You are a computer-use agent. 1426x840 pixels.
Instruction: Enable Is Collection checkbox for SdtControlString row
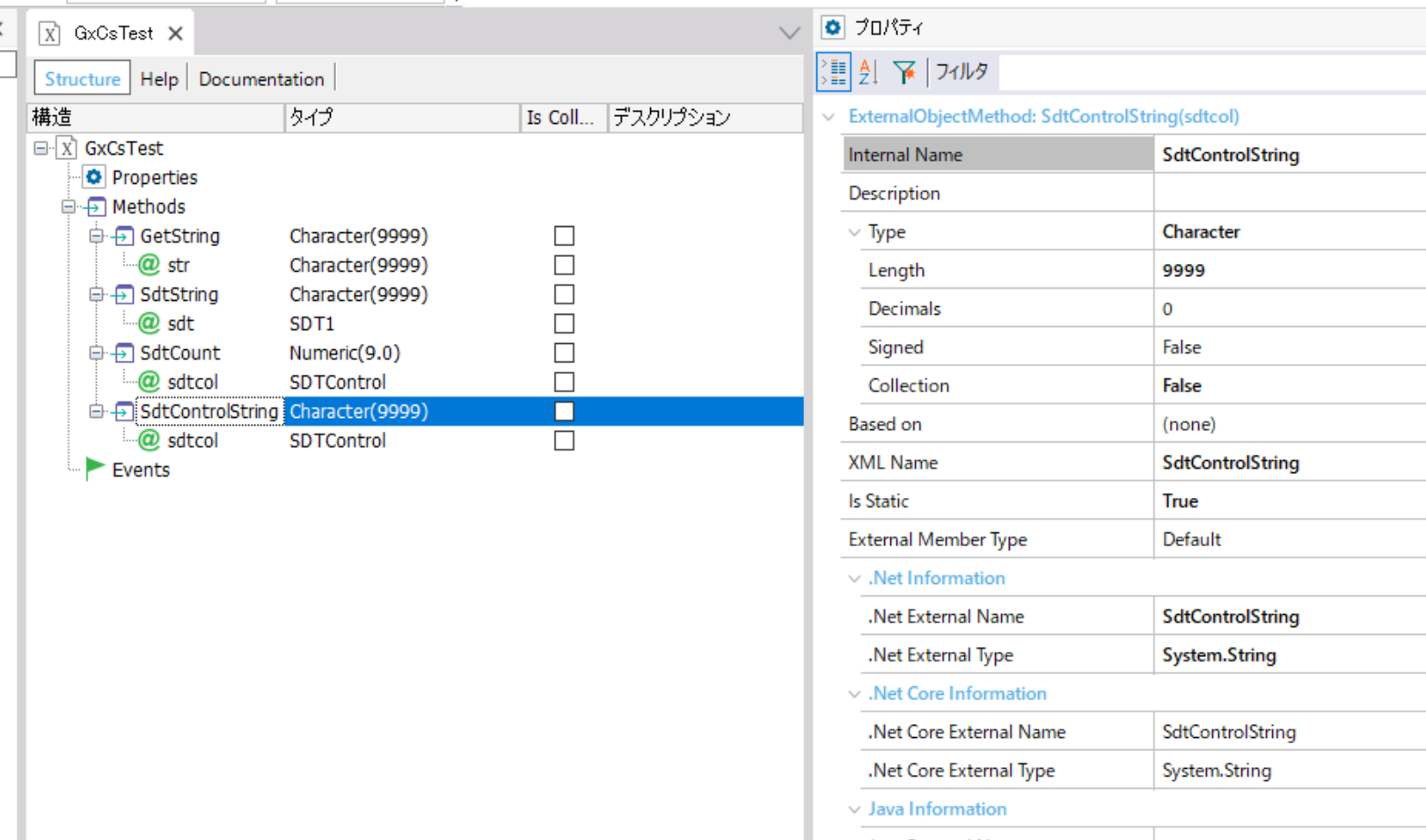tap(564, 411)
